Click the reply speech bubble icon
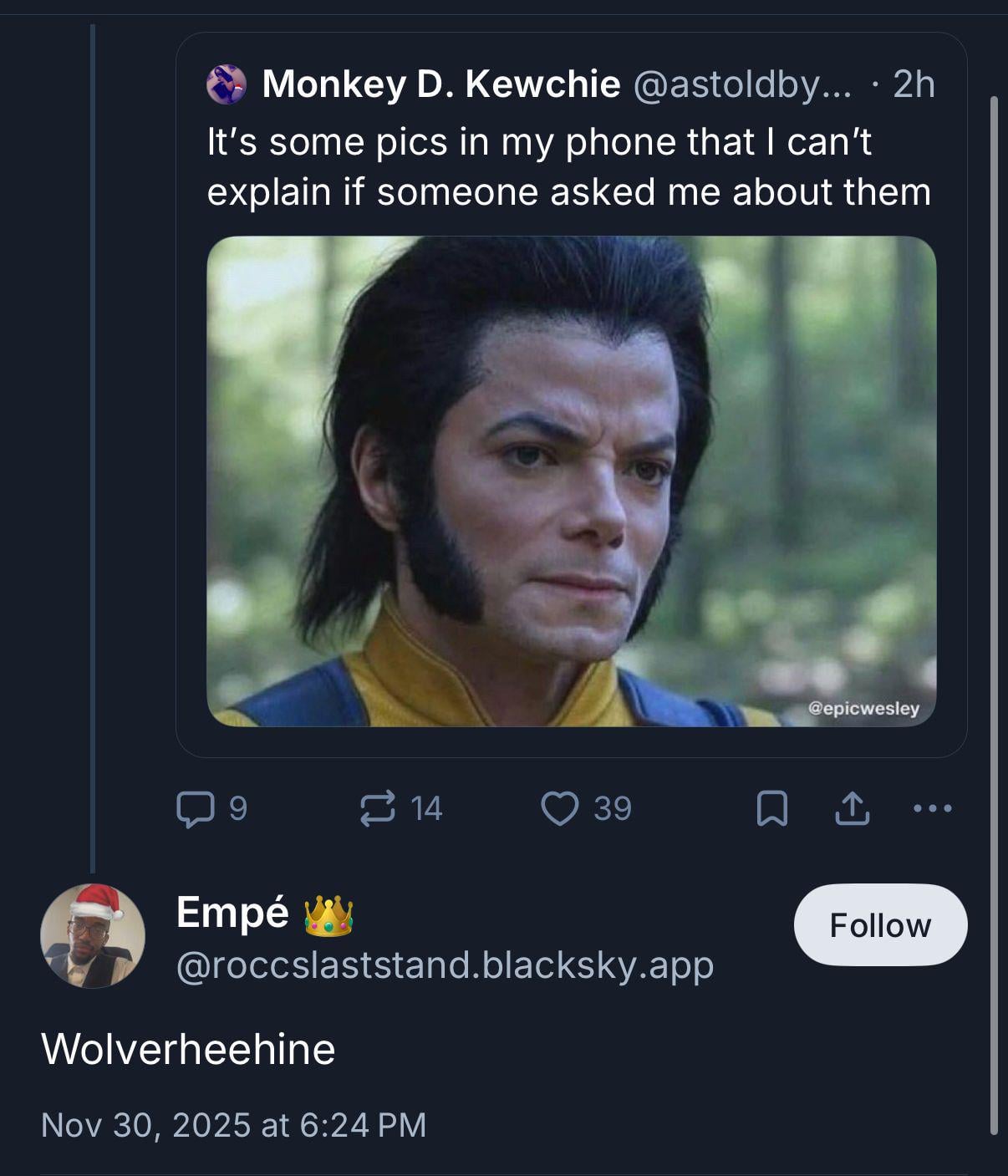1008x1176 pixels. coord(196,808)
